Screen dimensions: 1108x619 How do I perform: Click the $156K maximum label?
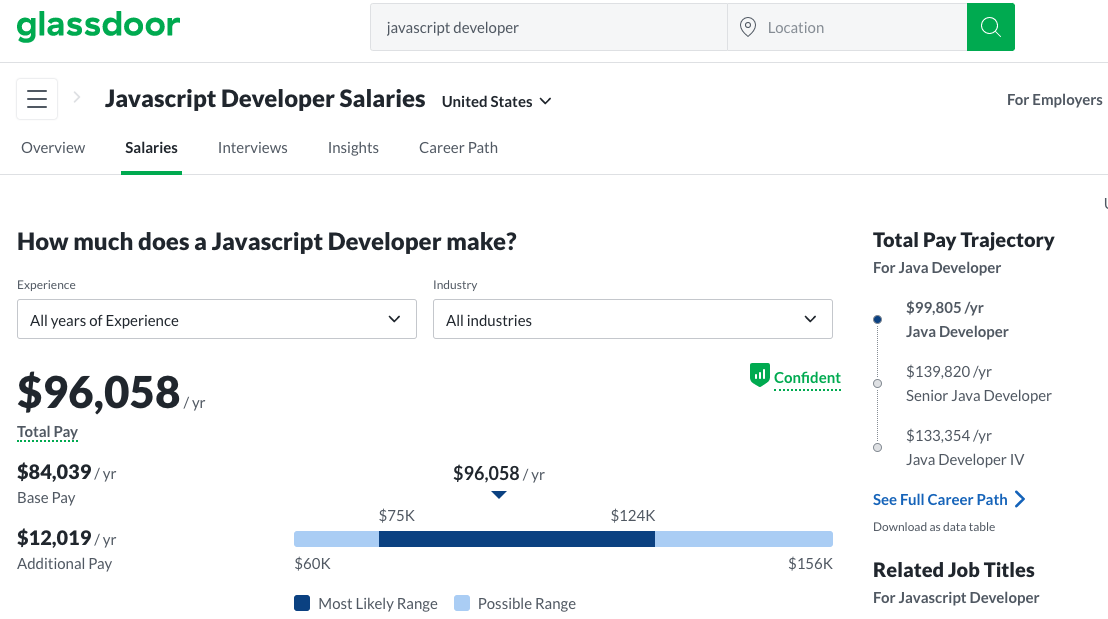[811, 564]
